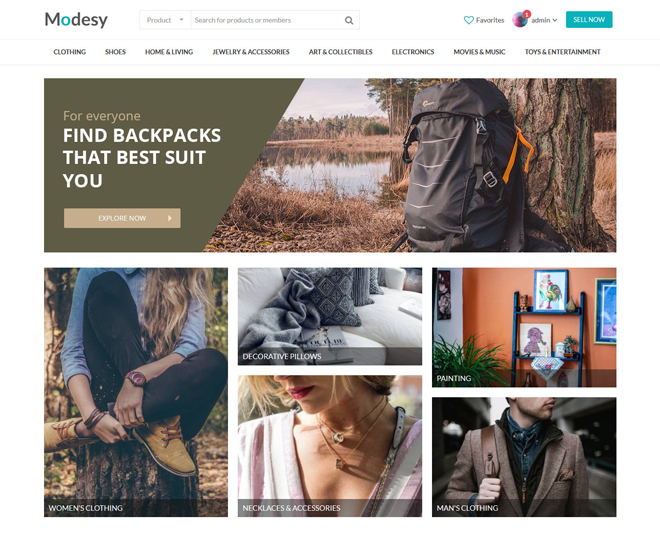Viewport: 660px width, 537px height.
Task: Click the admin profile avatar
Action: [520, 19]
